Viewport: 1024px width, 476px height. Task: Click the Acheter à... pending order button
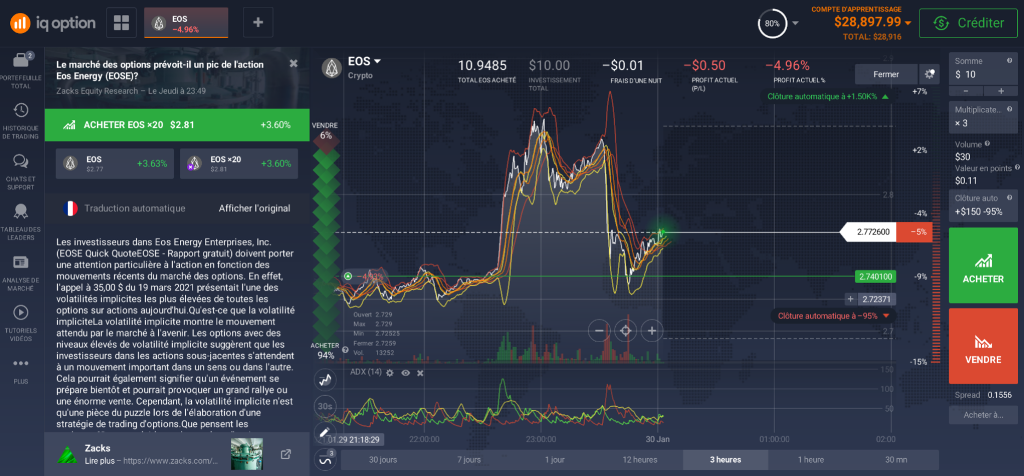click(983, 415)
